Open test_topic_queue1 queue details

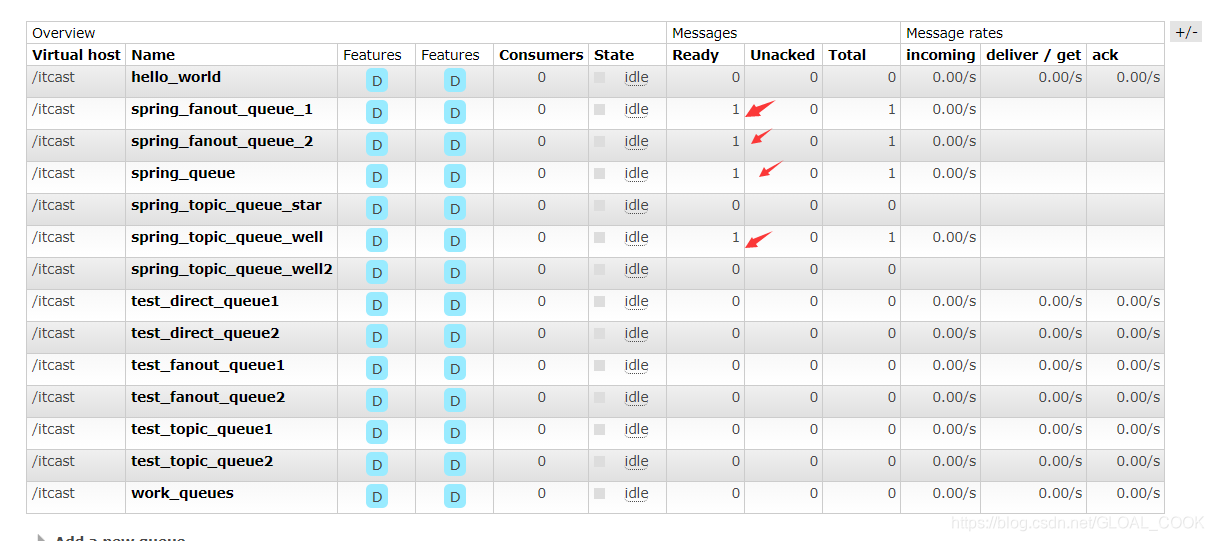(202, 429)
